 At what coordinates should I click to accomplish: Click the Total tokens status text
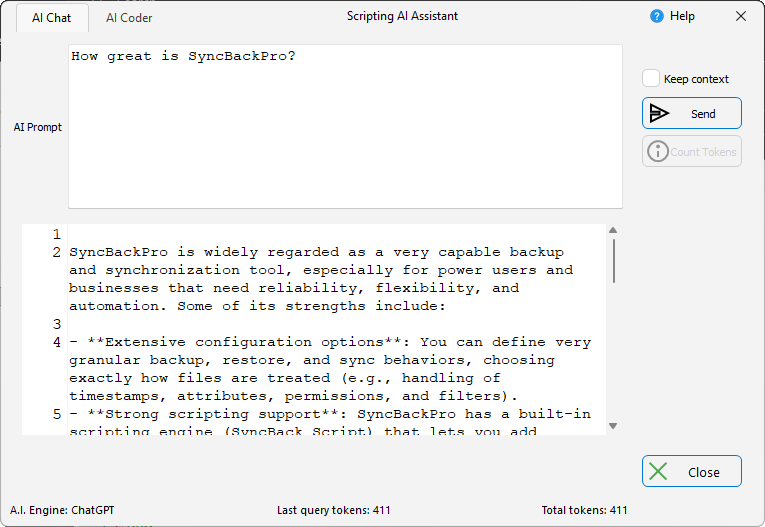pyautogui.click(x=584, y=510)
